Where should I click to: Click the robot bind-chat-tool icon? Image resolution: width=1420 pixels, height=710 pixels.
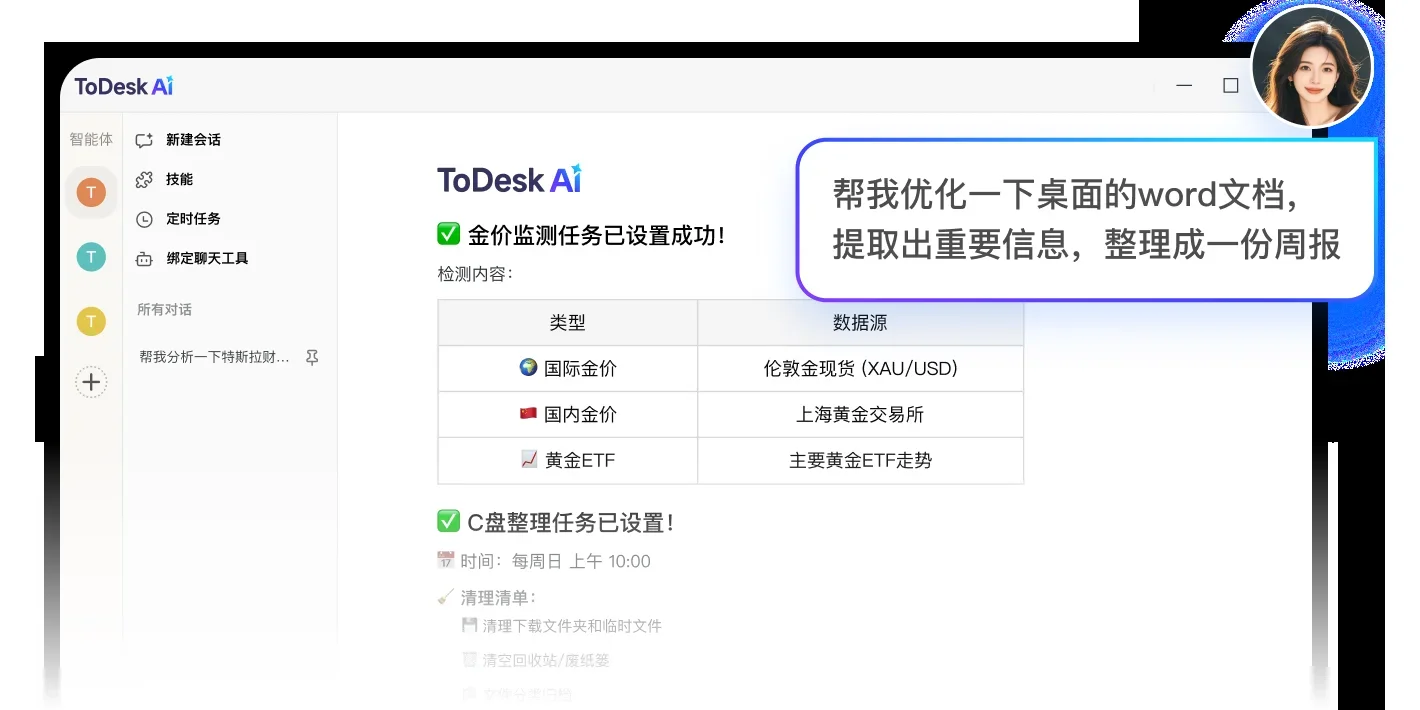click(144, 259)
